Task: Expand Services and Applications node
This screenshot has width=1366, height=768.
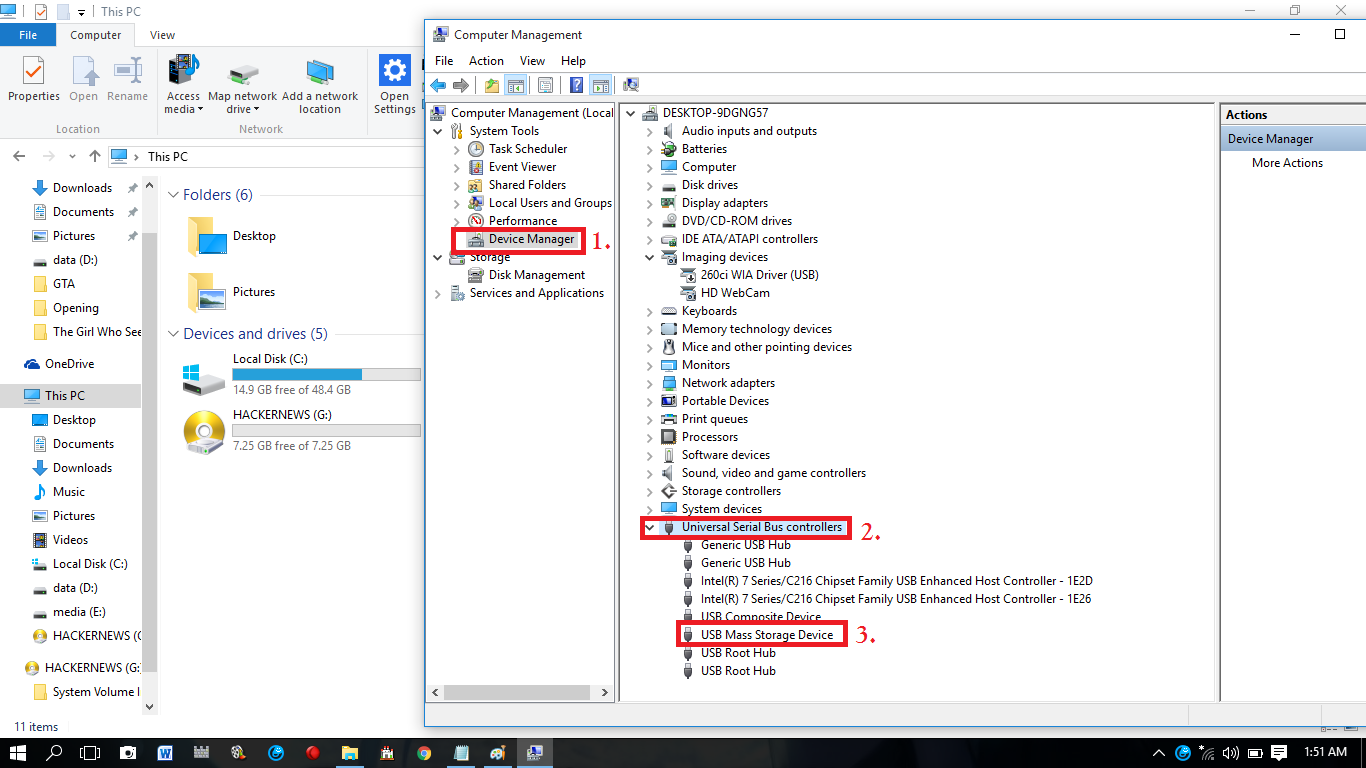Action: point(438,293)
